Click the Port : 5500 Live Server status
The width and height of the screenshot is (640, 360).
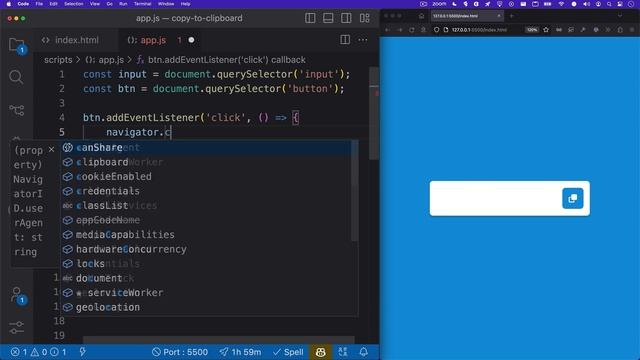(180, 352)
